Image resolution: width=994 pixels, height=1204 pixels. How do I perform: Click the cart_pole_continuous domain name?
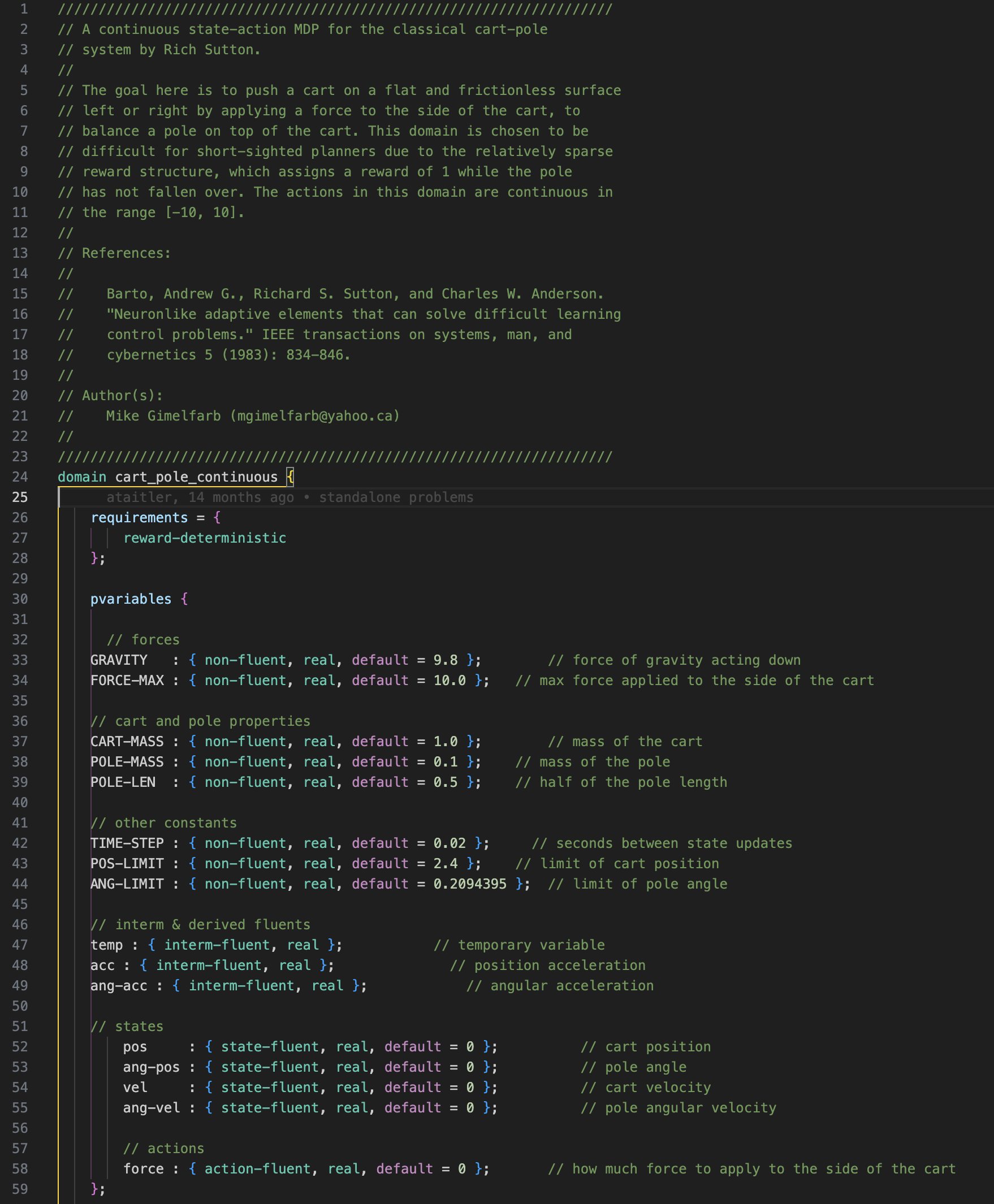(x=196, y=477)
